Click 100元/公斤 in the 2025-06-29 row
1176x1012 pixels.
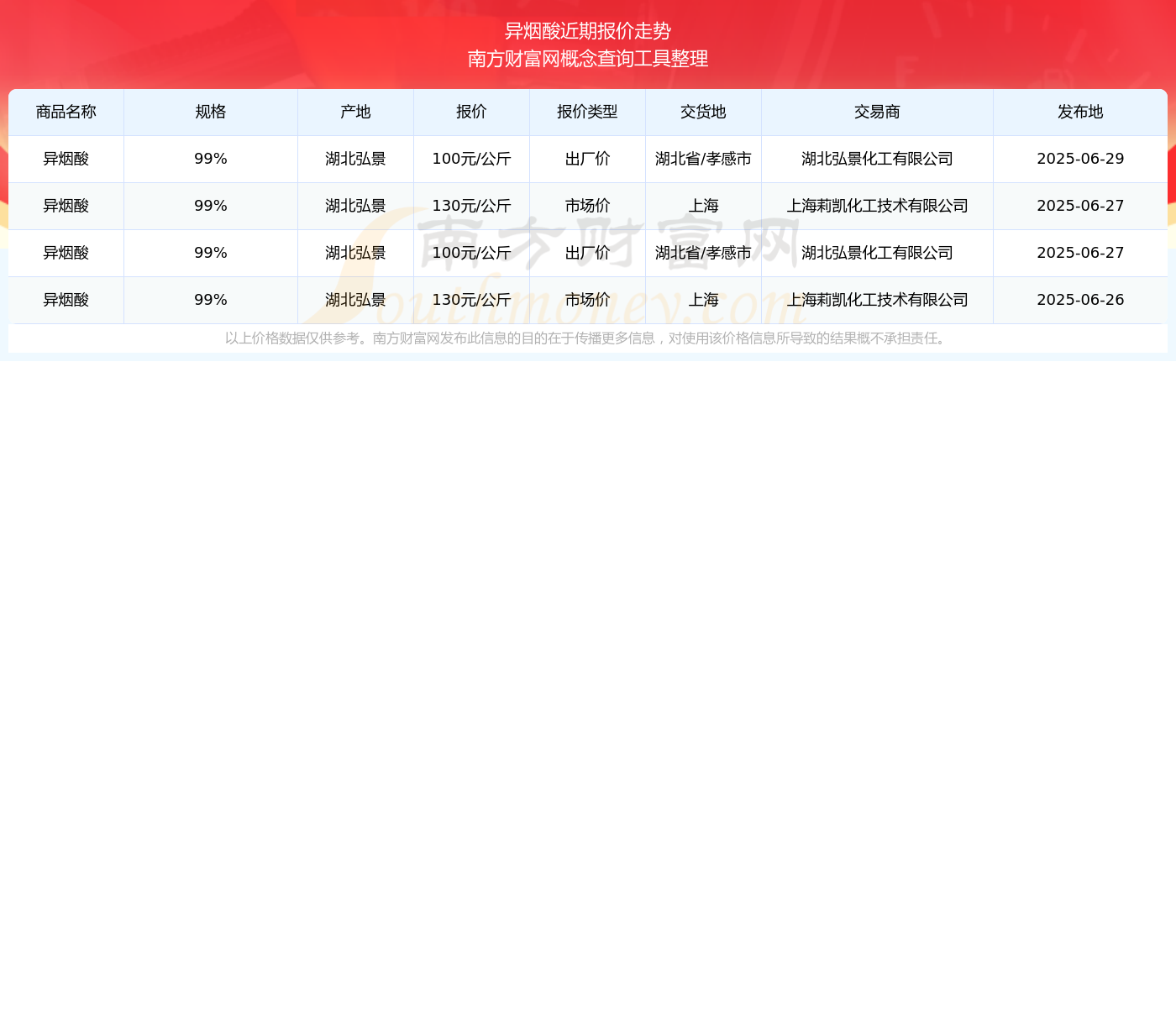point(471,160)
